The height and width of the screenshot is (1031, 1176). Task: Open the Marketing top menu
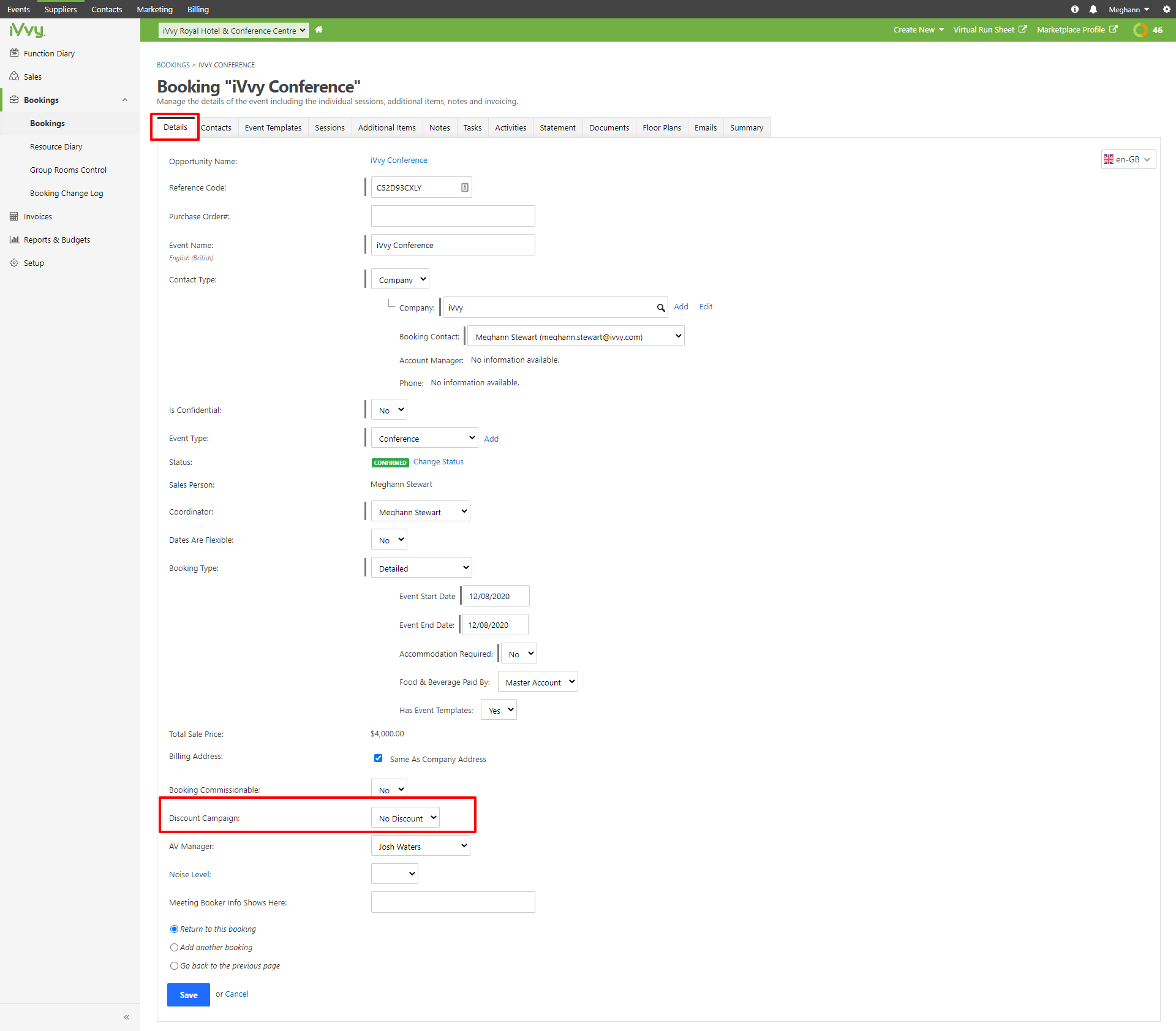click(x=154, y=9)
